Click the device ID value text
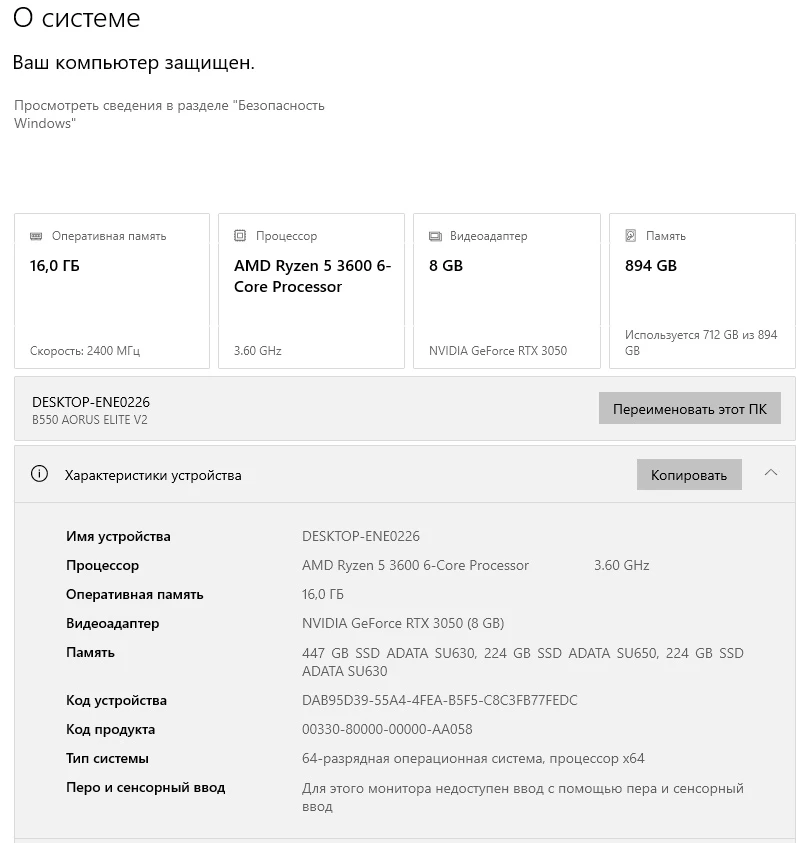This screenshot has height=843, width=804. (x=439, y=700)
